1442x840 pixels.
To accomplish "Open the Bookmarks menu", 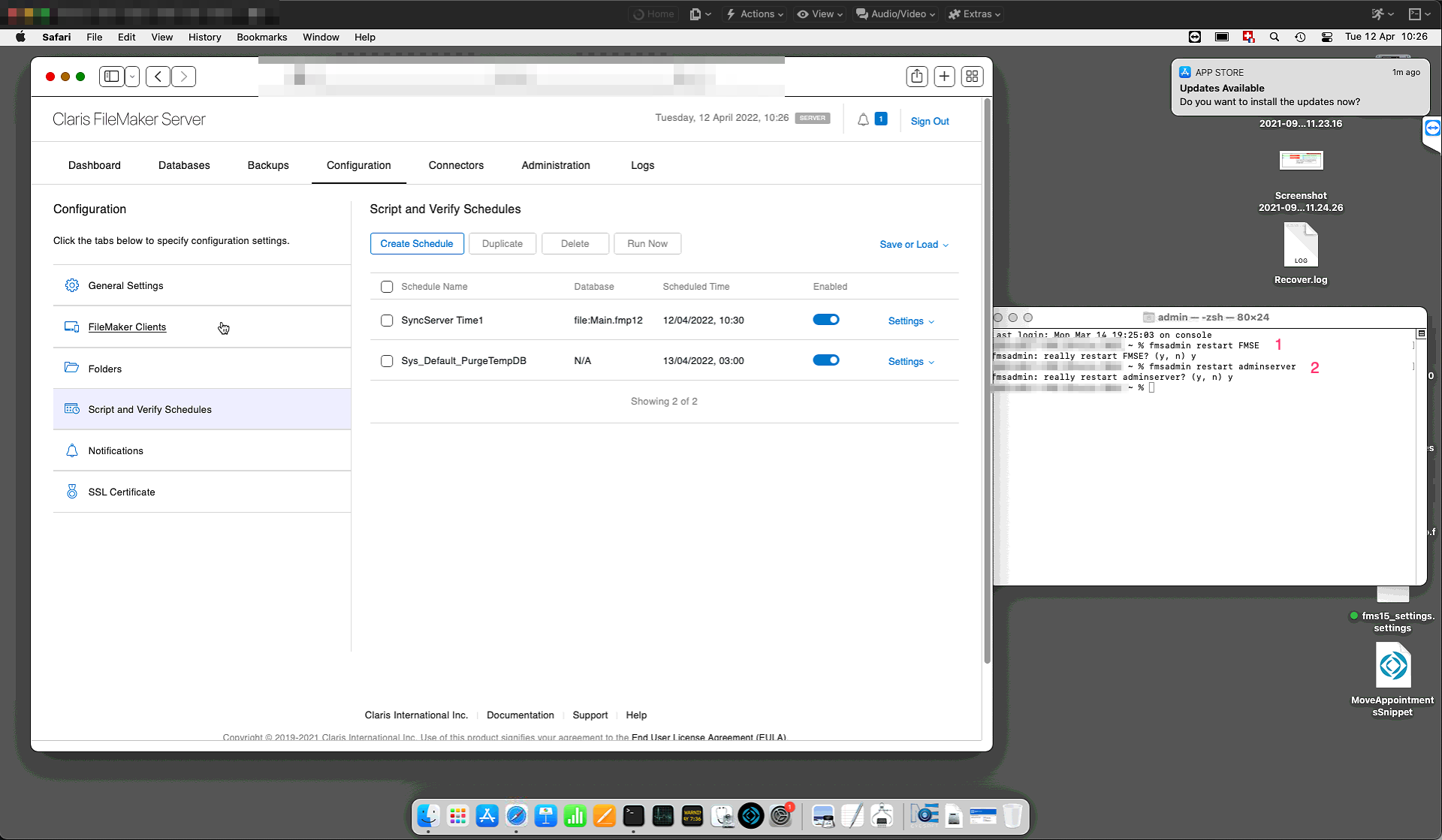I will pyautogui.click(x=261, y=37).
